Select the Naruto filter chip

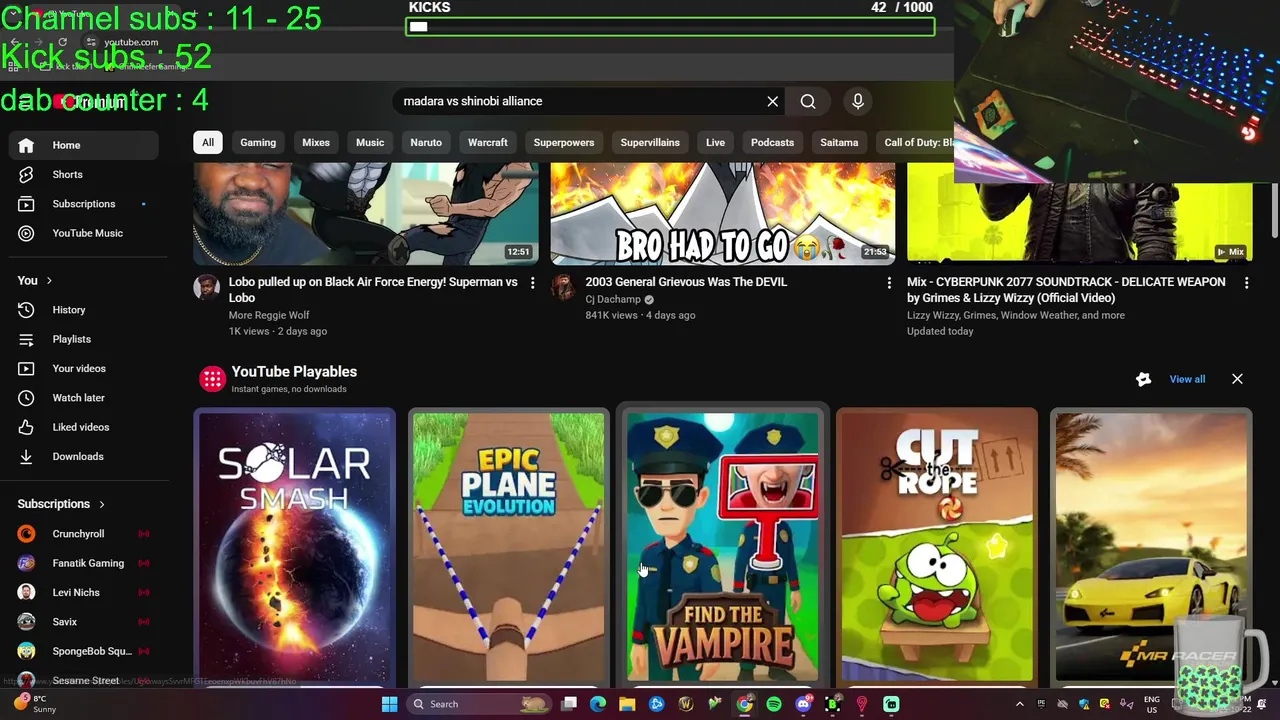[x=426, y=142]
